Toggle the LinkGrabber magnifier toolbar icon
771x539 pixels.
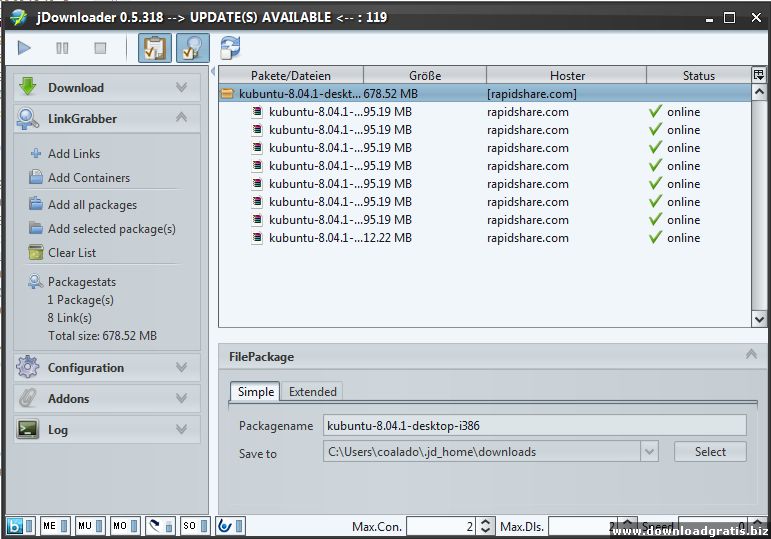[193, 48]
